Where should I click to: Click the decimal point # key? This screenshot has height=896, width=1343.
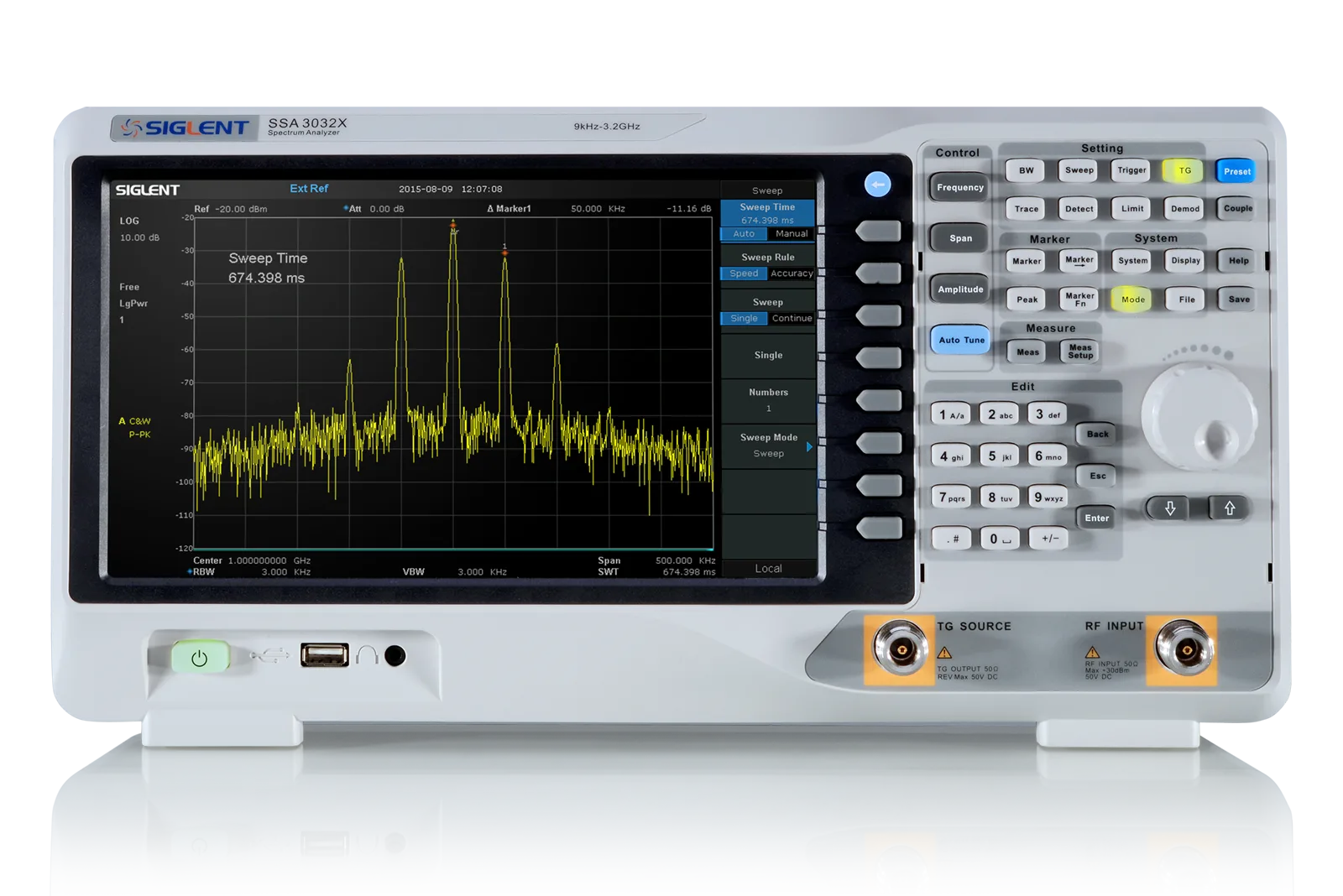[952, 539]
